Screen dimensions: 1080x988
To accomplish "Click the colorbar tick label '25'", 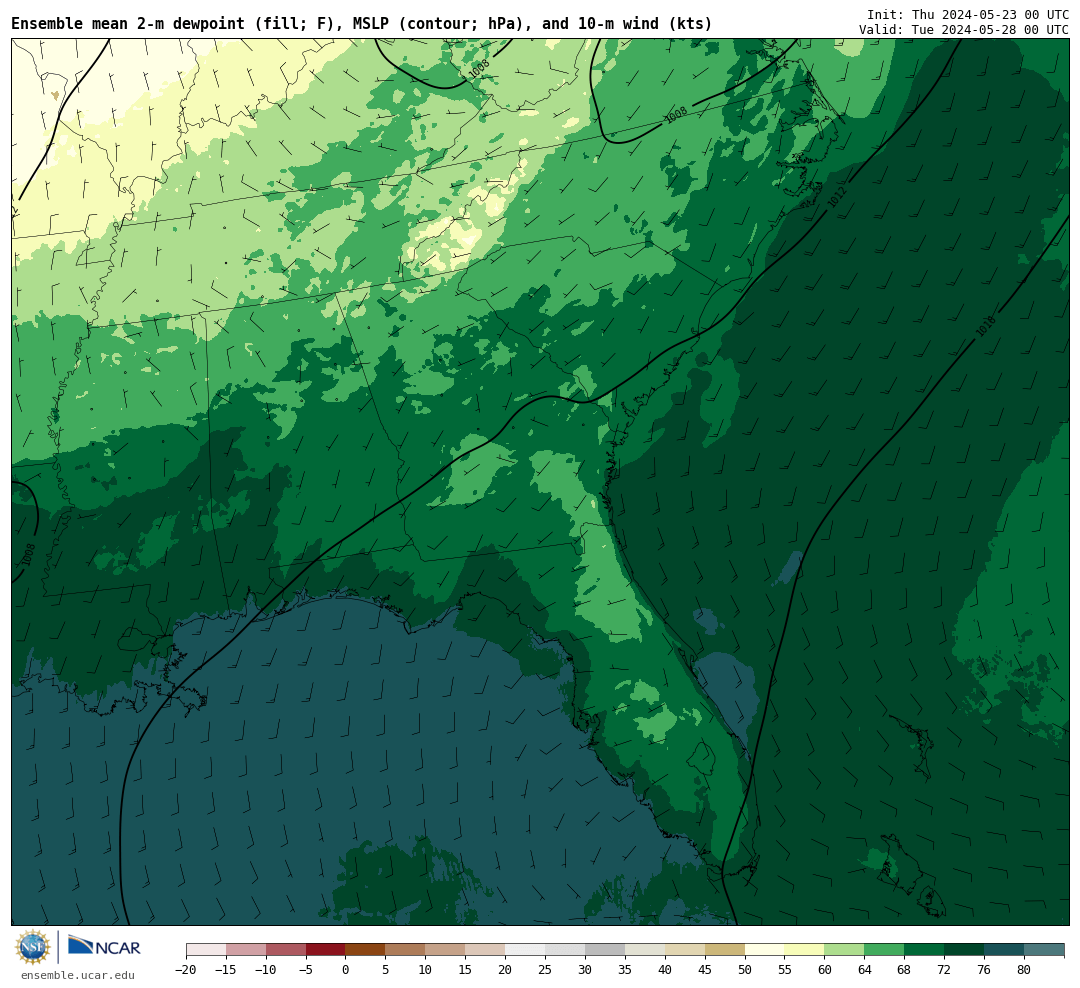I will pyautogui.click(x=545, y=970).
